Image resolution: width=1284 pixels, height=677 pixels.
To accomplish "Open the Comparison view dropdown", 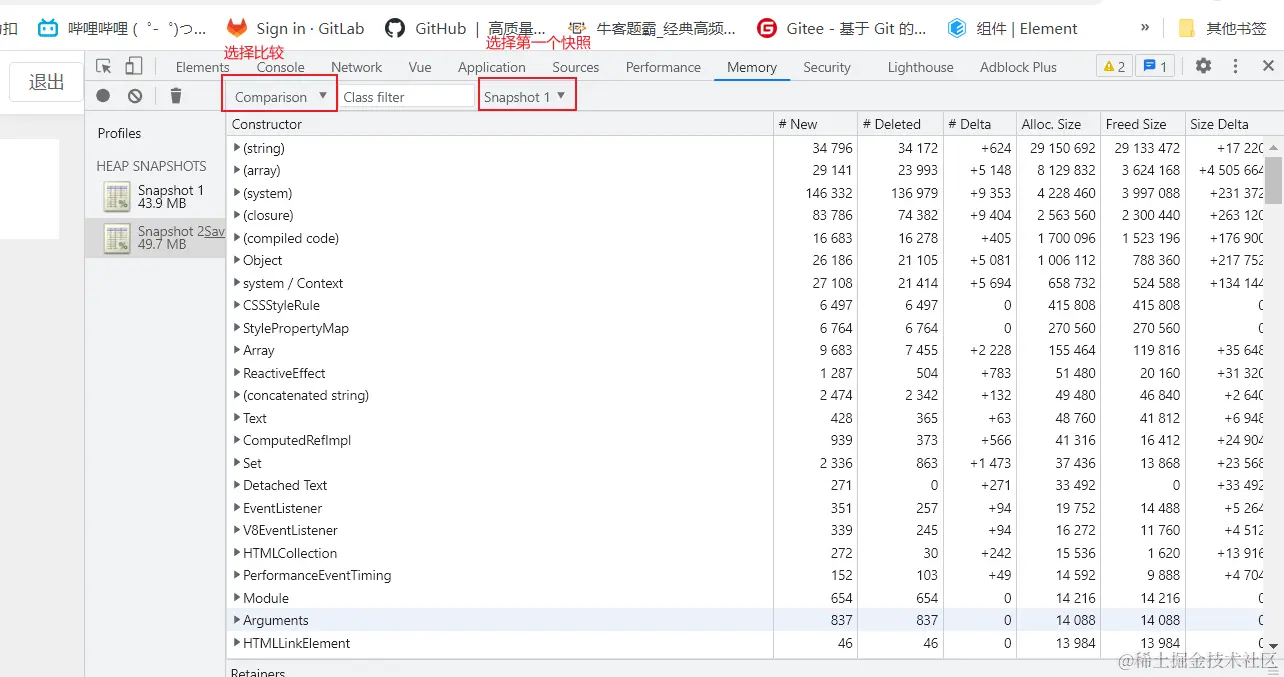I will pos(279,97).
